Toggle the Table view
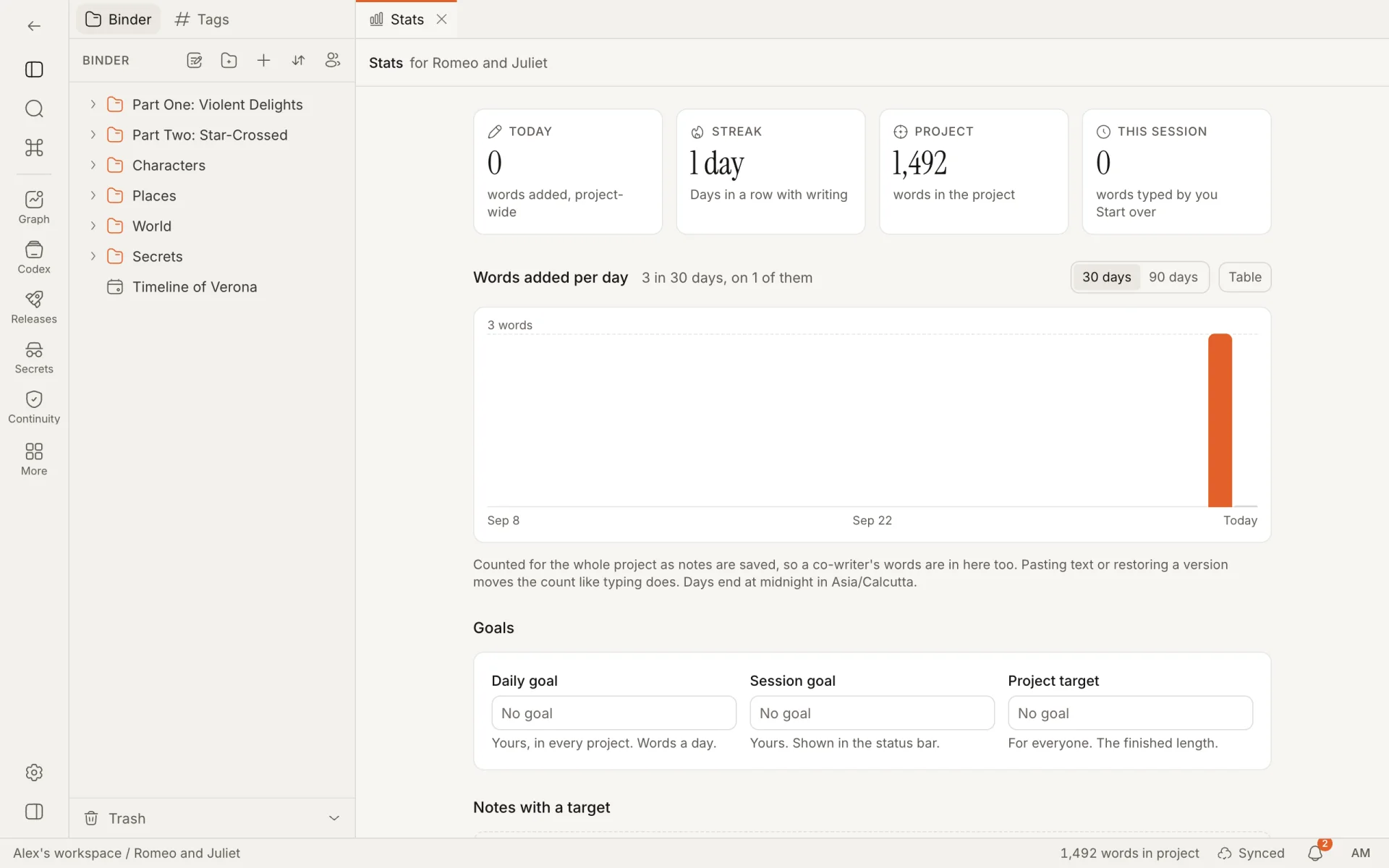The height and width of the screenshot is (868, 1389). 1244,277
